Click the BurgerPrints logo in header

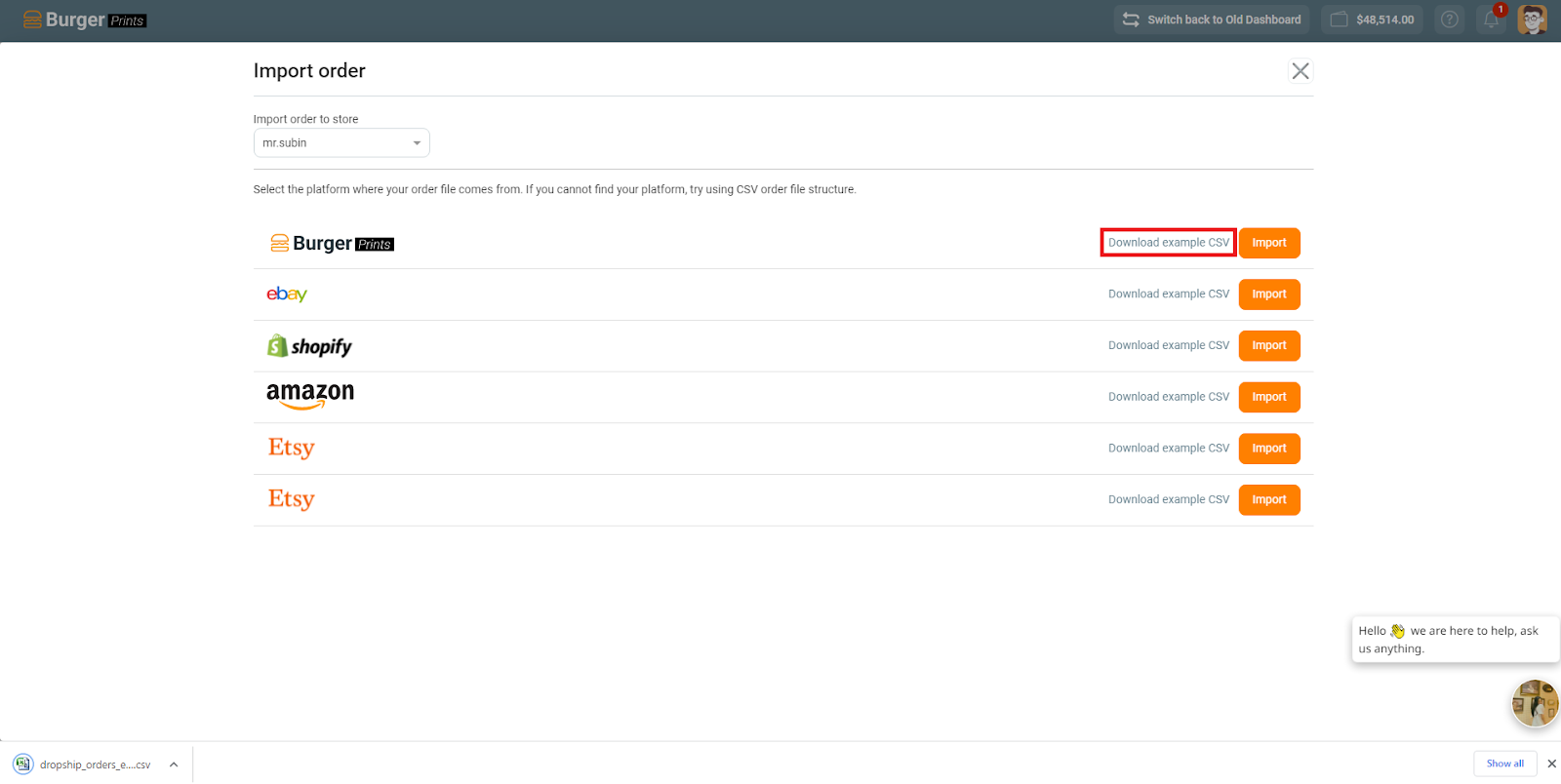[x=85, y=20]
